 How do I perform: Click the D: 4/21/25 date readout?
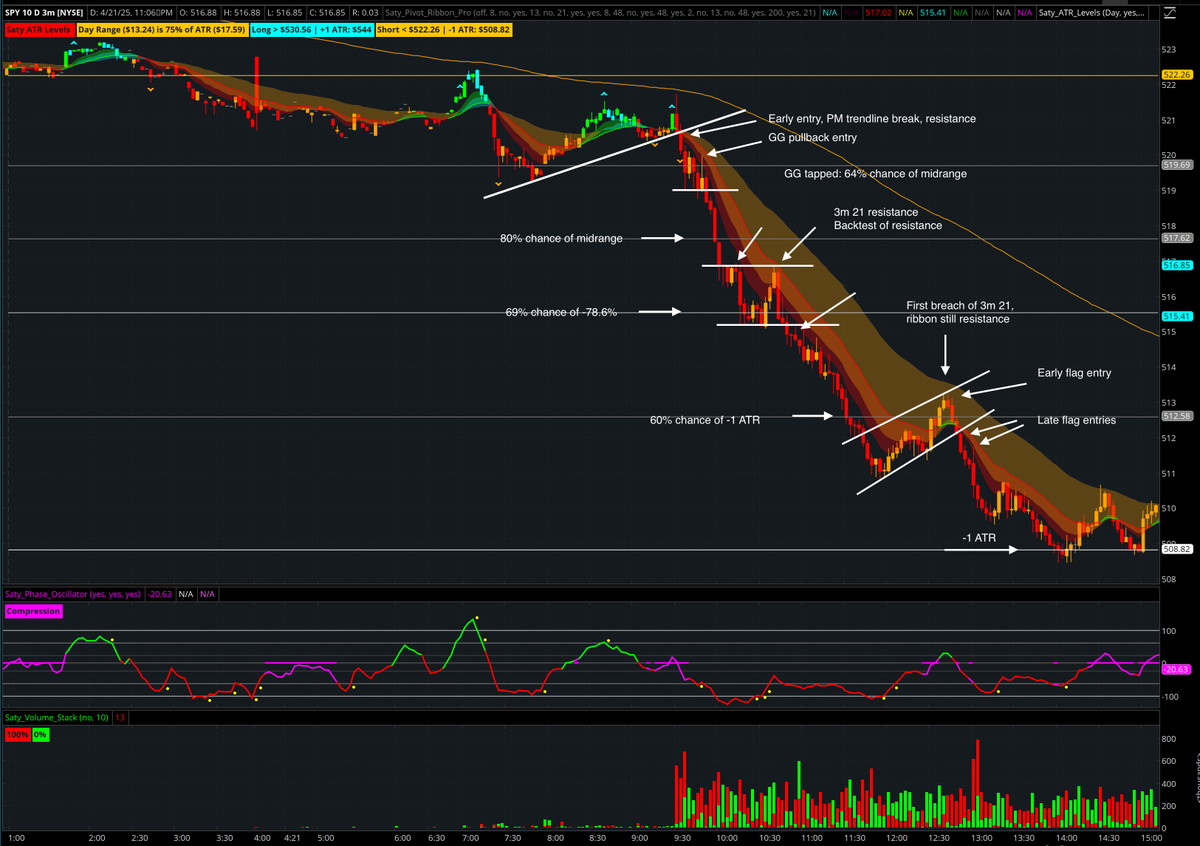131,12
